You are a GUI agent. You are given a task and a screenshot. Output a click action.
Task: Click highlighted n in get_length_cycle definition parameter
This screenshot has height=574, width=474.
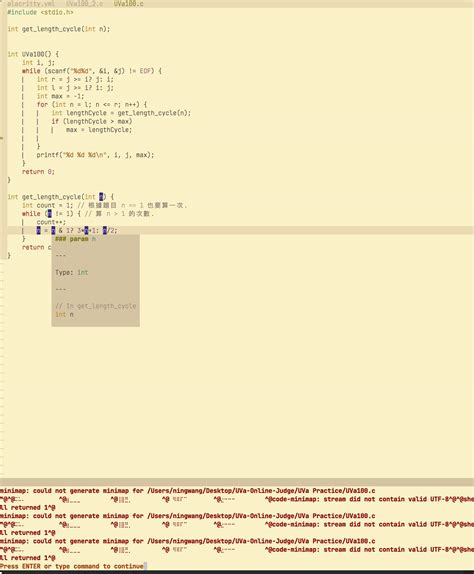point(101,197)
